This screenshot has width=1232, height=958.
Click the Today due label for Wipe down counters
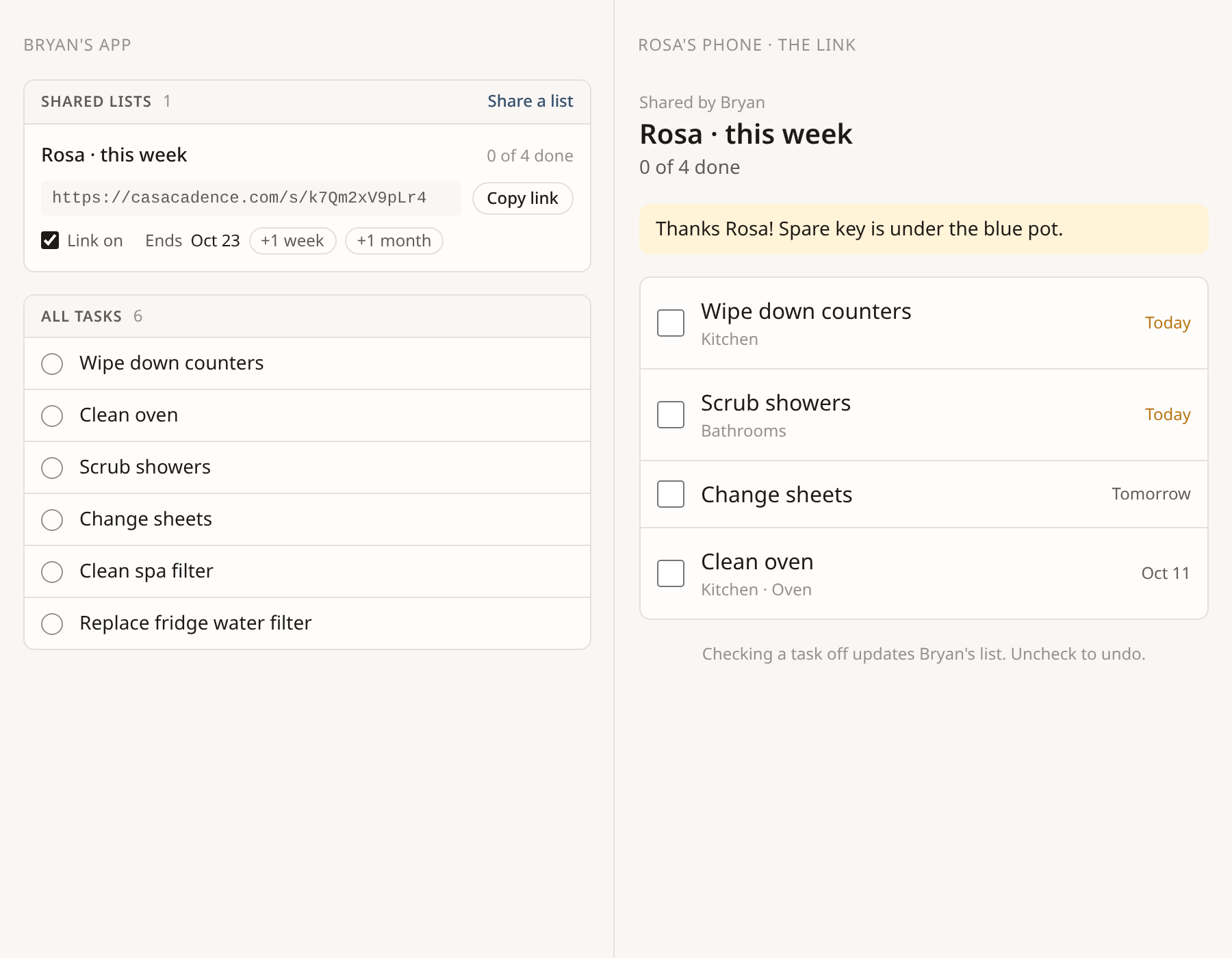click(x=1168, y=323)
